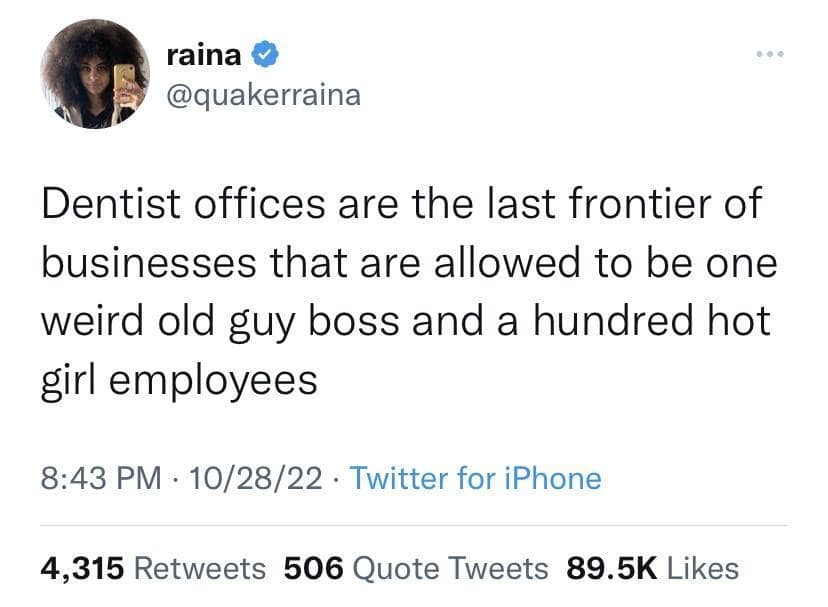
Task: Click the 8:43 PM timestamp
Action: coord(101,478)
